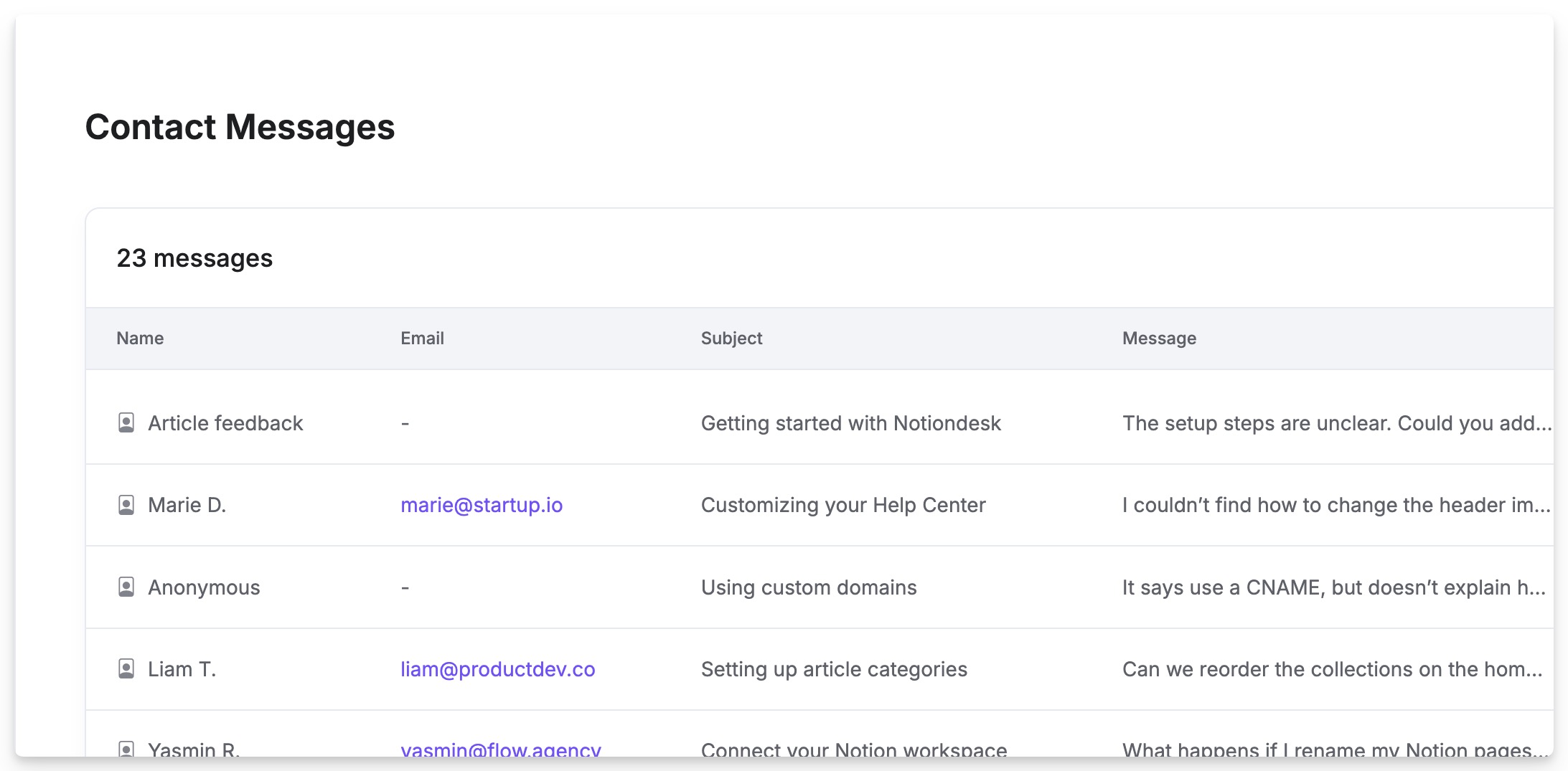Click subject Getting started with Notiondesk
This screenshot has width=1568, height=771.
pos(850,423)
